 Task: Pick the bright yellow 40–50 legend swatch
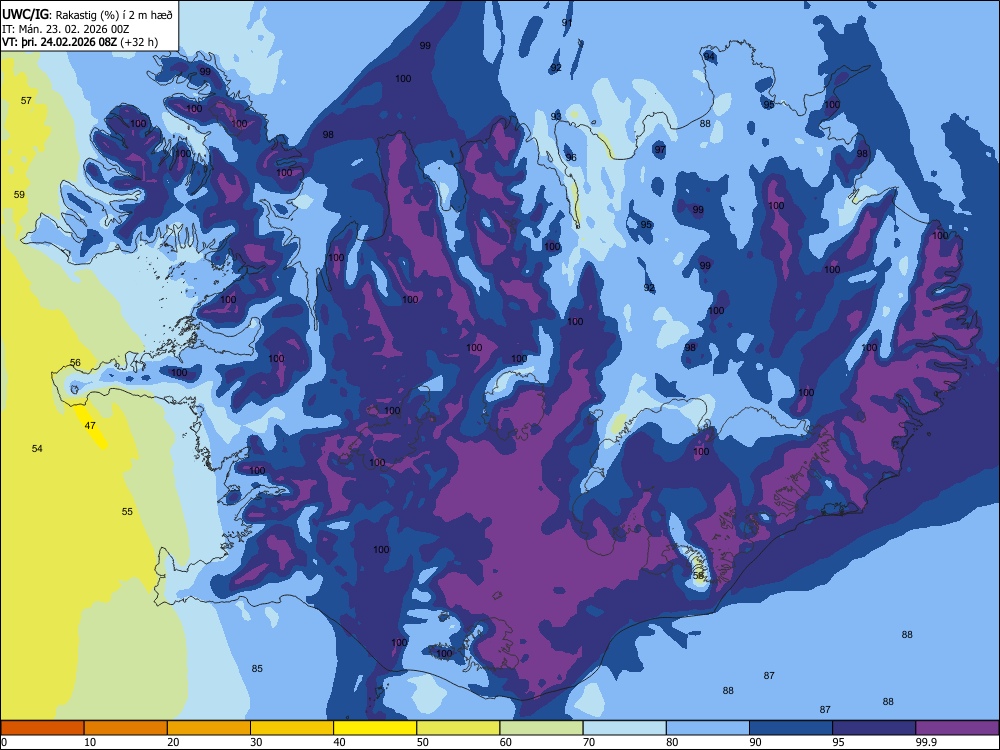(375, 728)
